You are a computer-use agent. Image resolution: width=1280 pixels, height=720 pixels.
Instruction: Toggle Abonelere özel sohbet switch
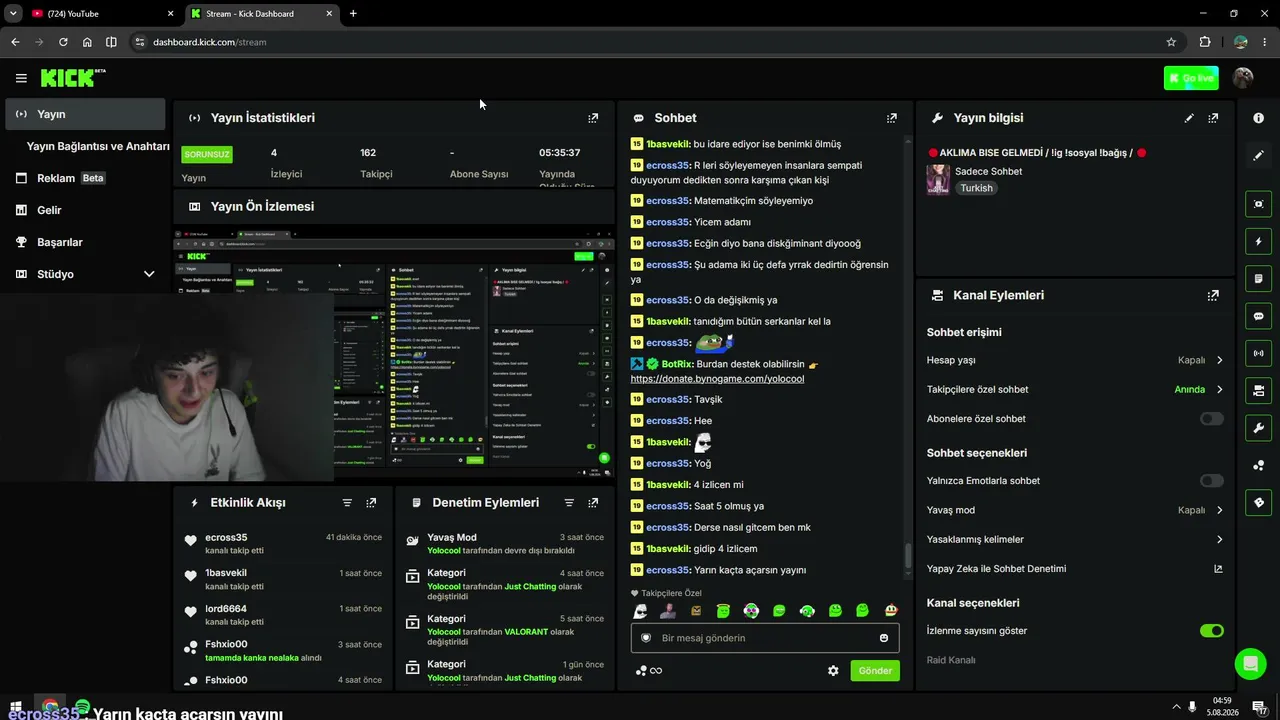pos(1211,419)
